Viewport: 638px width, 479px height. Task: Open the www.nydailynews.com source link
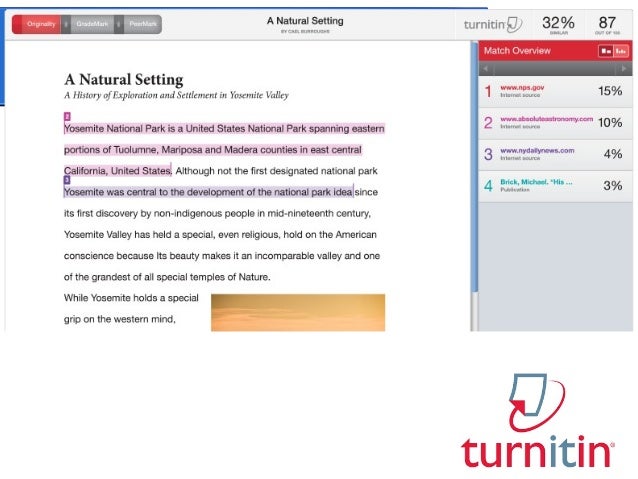537,151
